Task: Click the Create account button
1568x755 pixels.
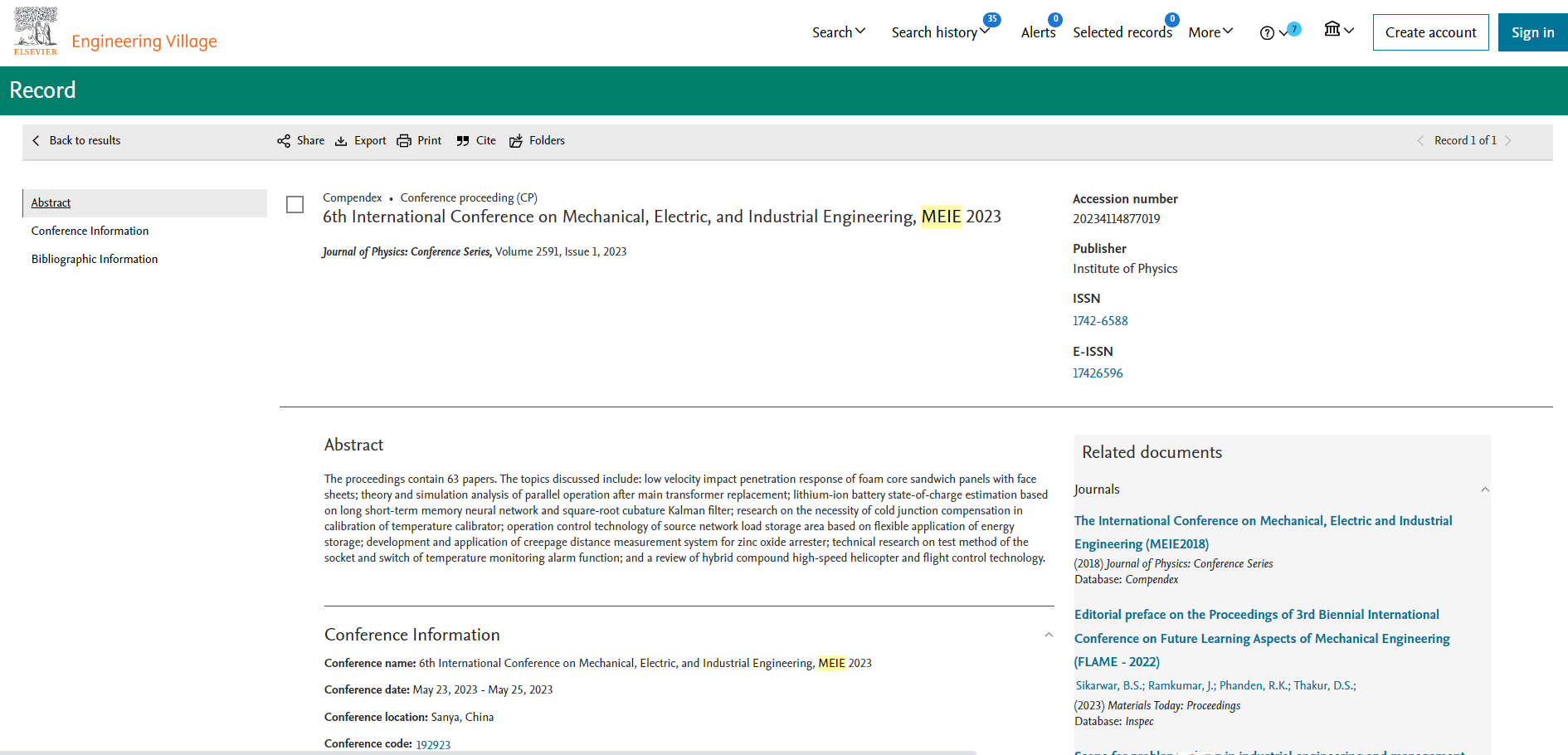Action: point(1430,32)
